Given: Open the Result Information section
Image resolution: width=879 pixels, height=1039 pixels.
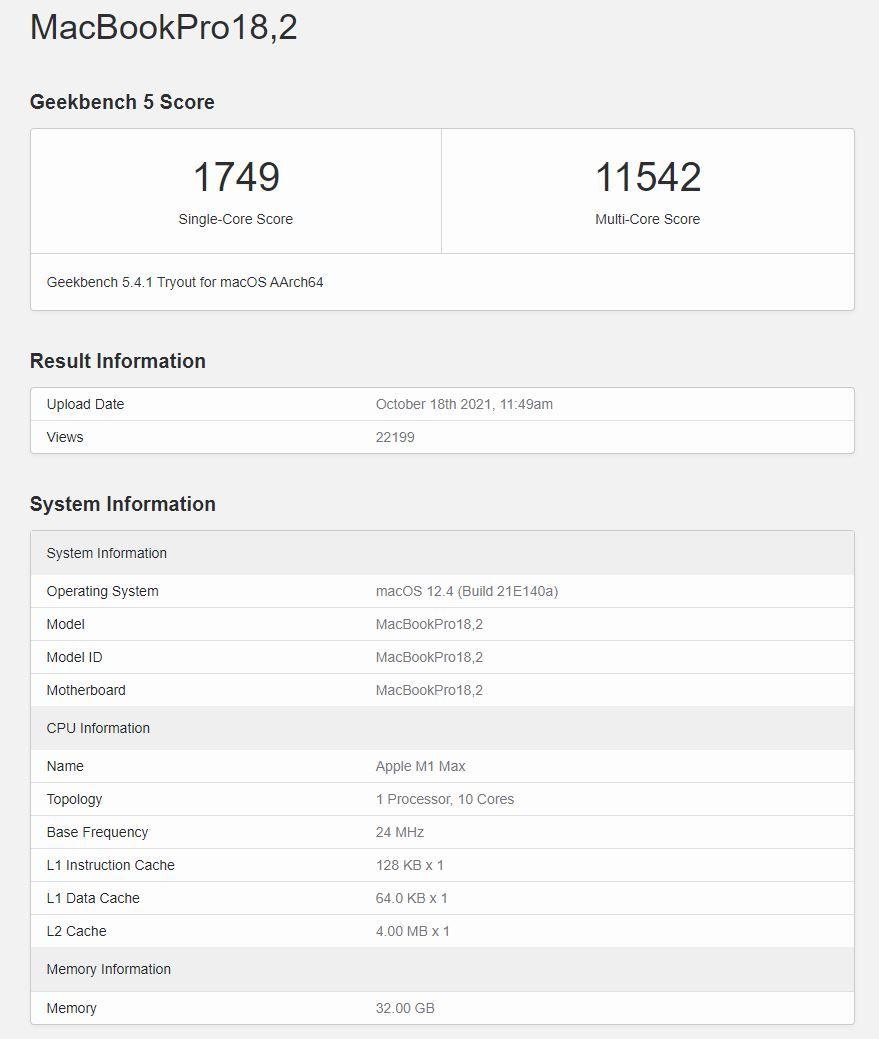Looking at the screenshot, I should point(118,361).
